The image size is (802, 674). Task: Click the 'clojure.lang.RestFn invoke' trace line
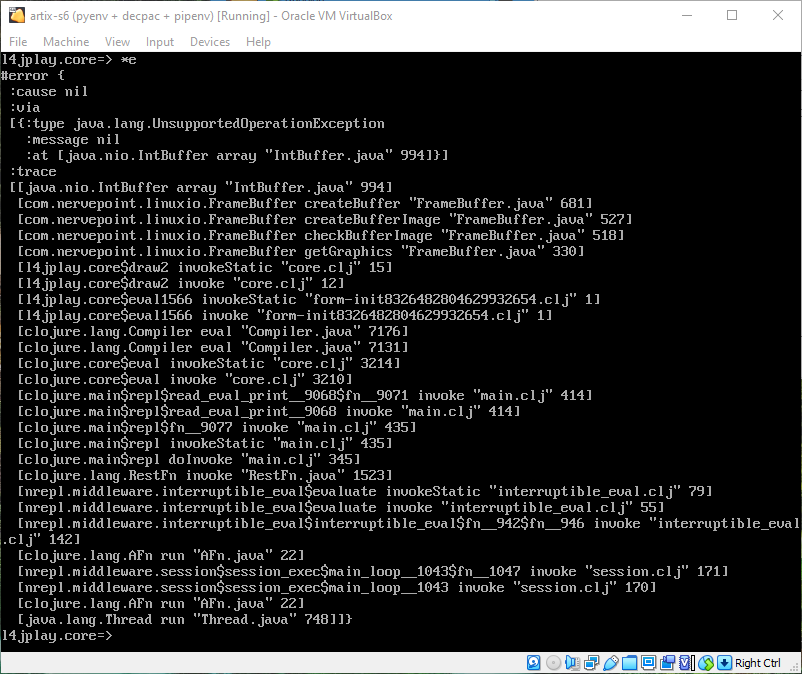point(205,475)
